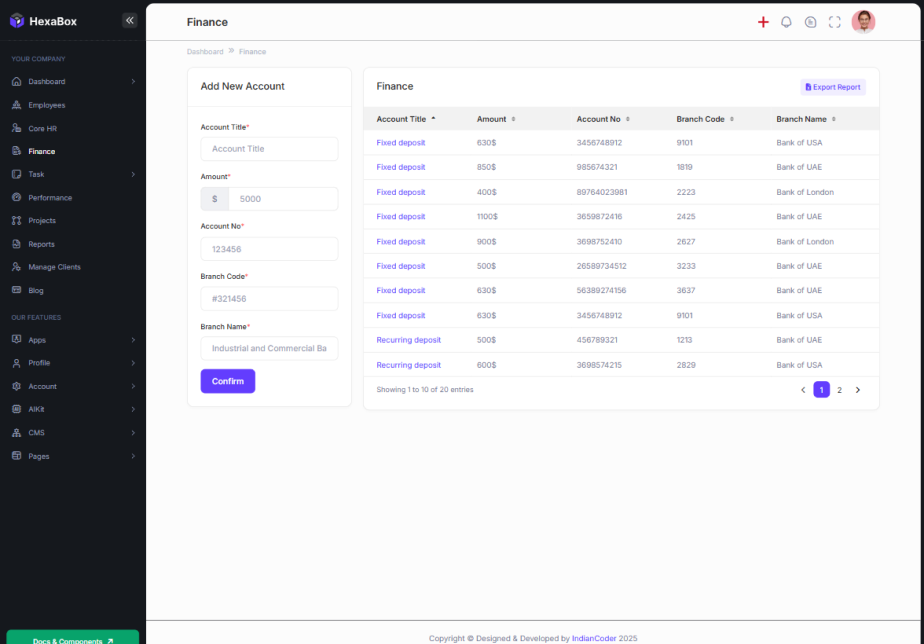Viewport: 924px width, 644px height.
Task: Open the user profile avatar
Action: point(863,22)
